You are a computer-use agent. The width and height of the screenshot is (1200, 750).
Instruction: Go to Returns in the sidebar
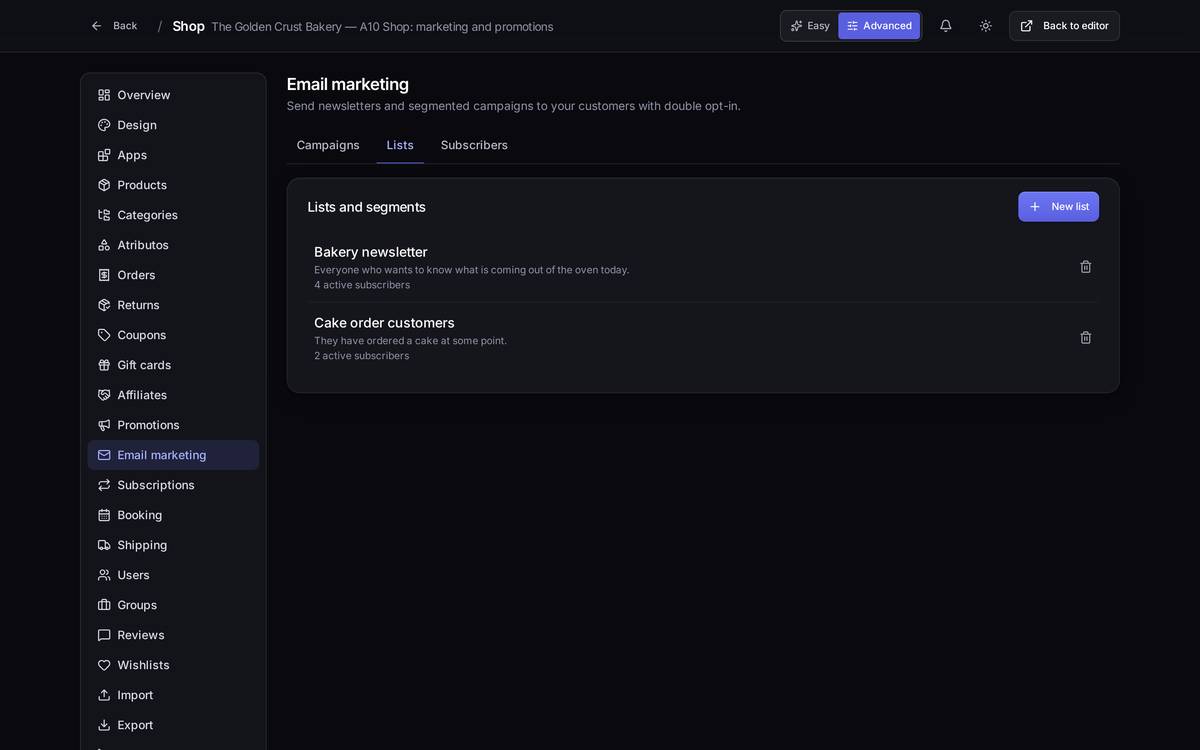173,305
